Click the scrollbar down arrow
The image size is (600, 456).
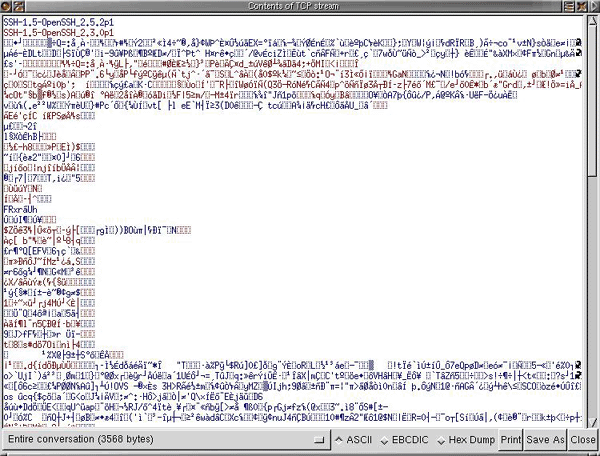590,420
